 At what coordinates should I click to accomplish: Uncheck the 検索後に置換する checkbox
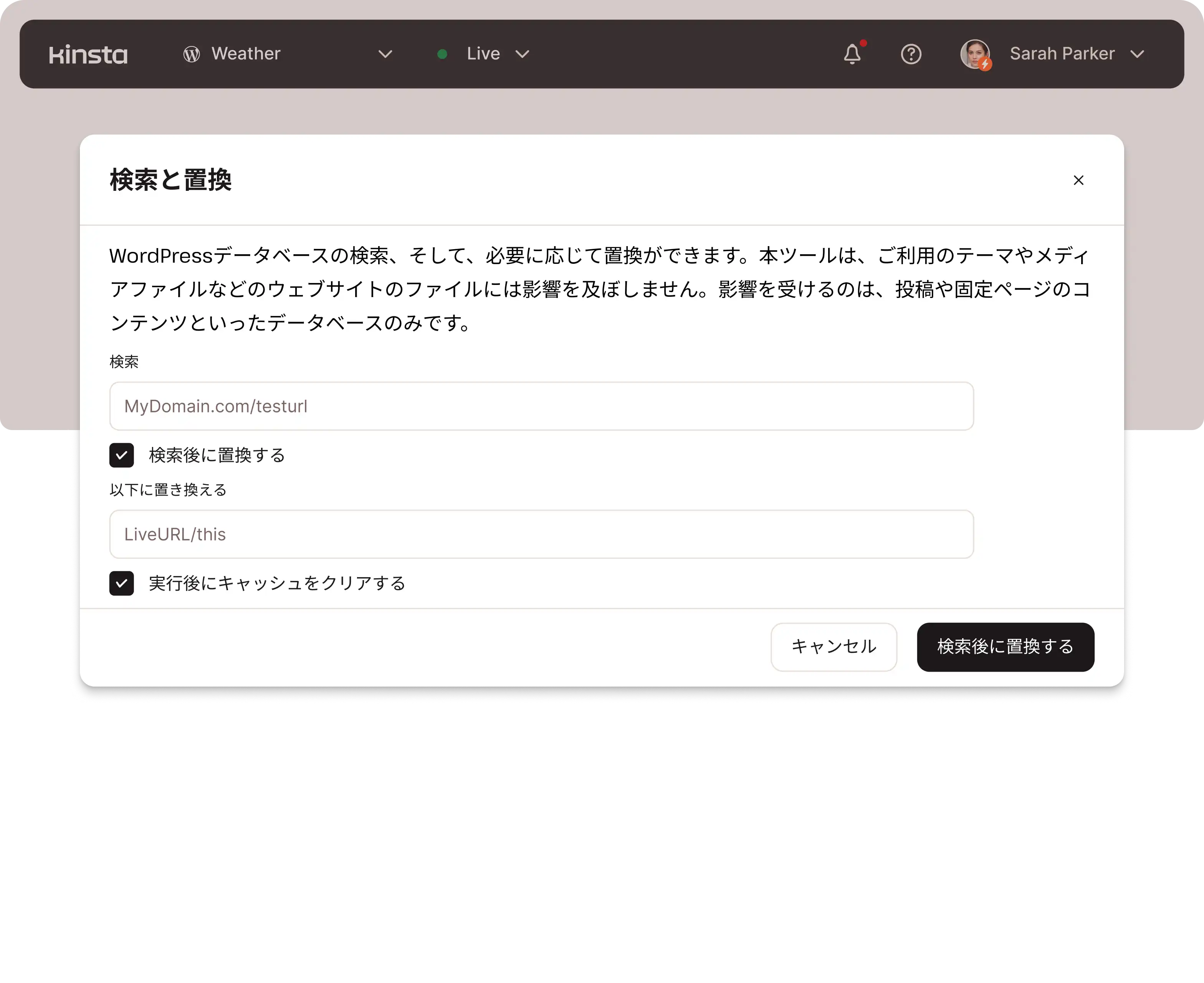click(122, 455)
